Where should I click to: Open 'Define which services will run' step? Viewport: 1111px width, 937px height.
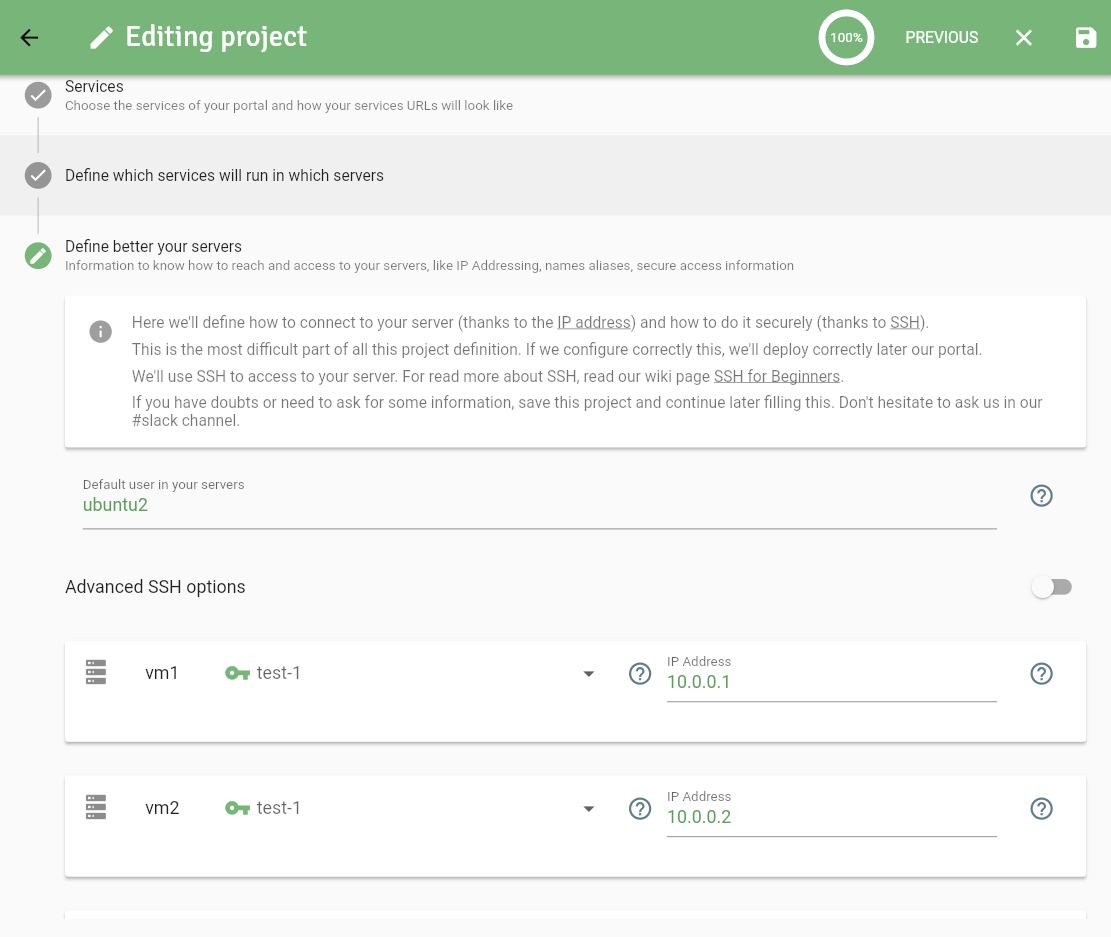click(x=224, y=176)
